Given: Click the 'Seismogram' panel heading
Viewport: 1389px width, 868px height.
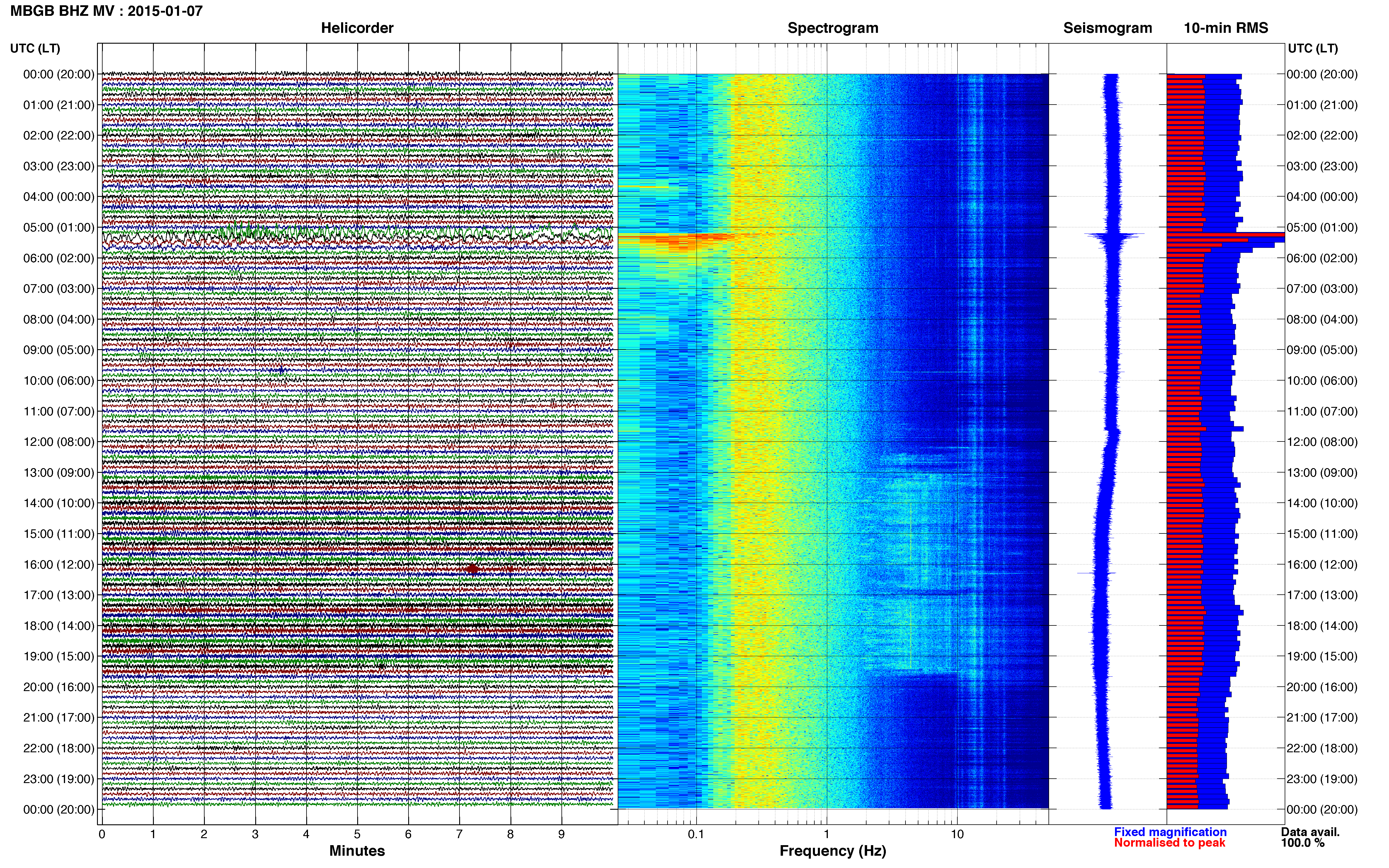Looking at the screenshot, I should coord(1108,28).
